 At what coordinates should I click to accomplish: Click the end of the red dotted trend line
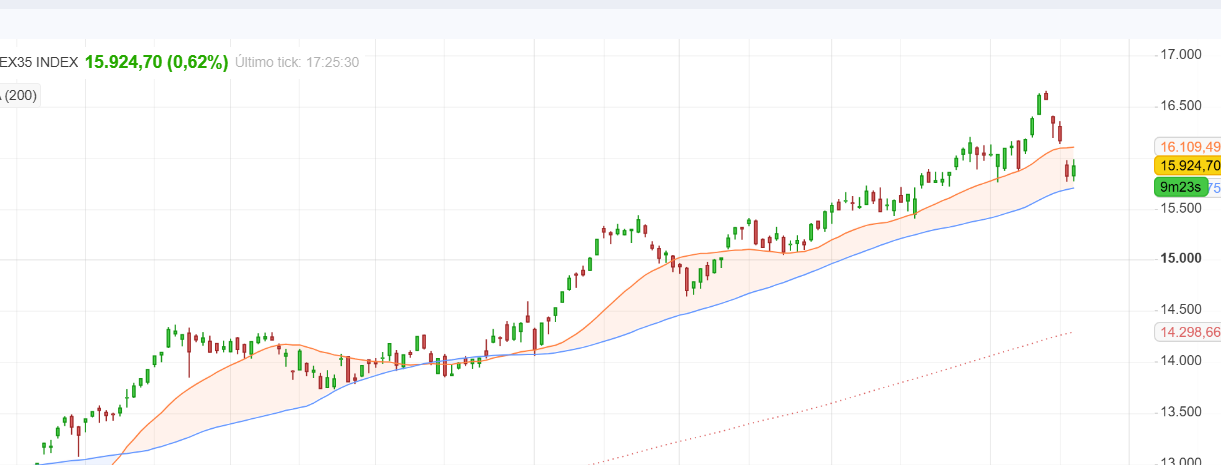1072,332
